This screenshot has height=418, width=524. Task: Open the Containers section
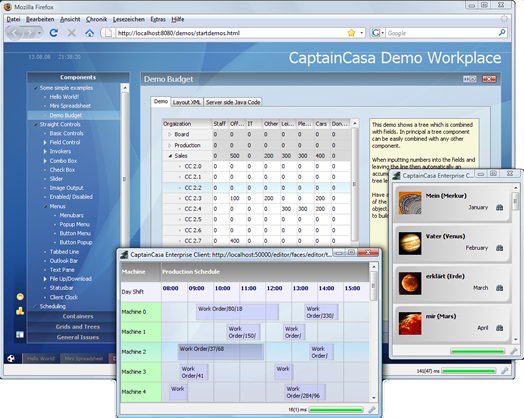[x=78, y=316]
